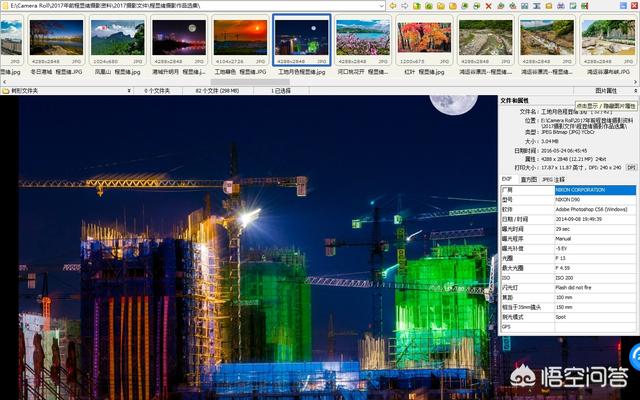Select the -5 EV exposure compensation row
Viewport: 640px width, 400px height.
[568, 249]
